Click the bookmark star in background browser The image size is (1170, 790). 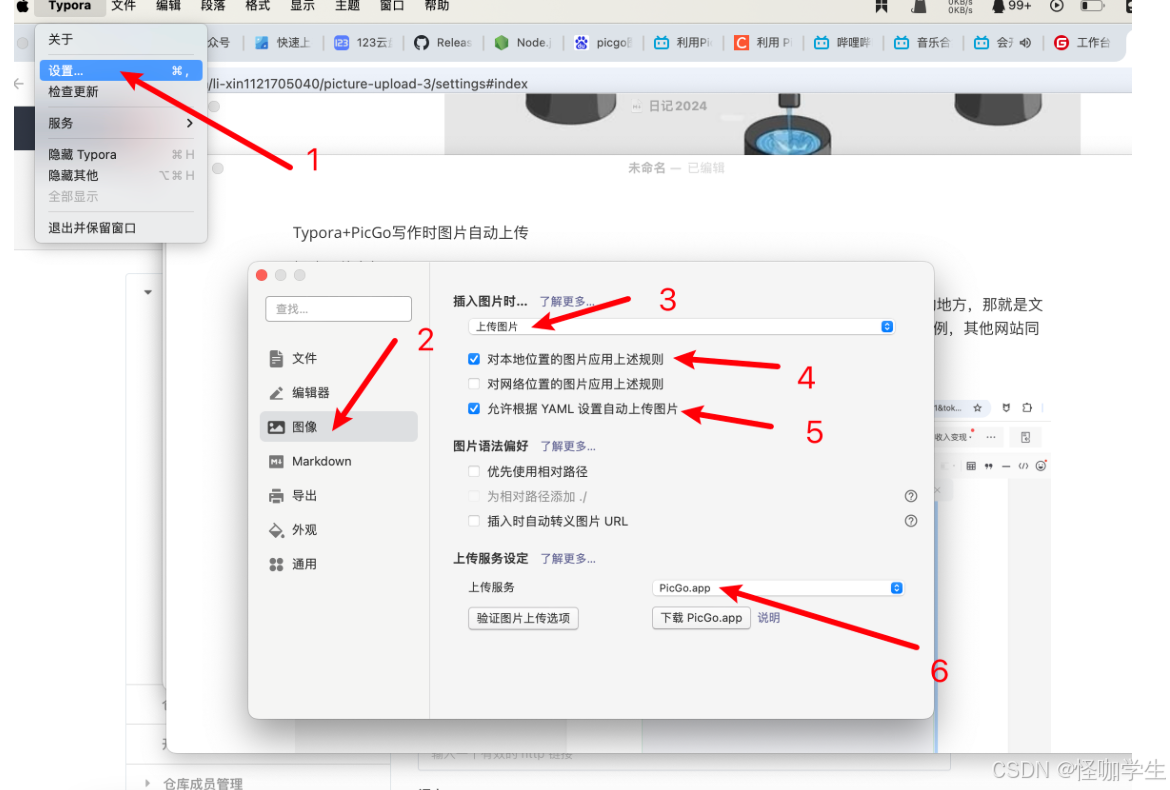pos(977,408)
